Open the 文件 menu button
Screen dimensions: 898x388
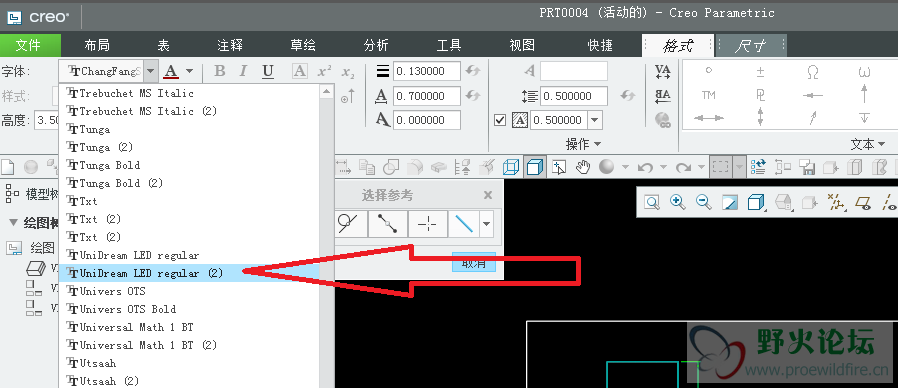(30, 45)
